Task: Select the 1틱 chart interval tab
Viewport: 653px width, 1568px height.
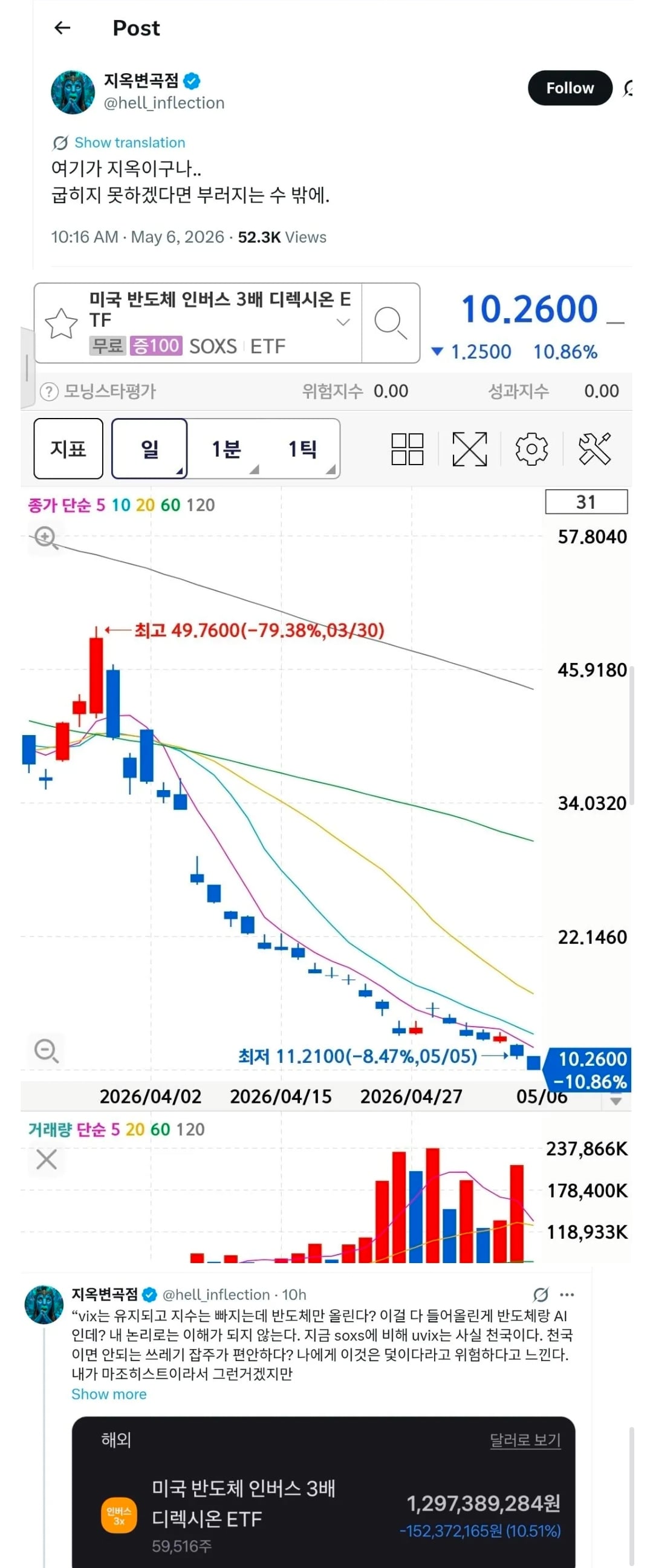Action: click(x=302, y=449)
